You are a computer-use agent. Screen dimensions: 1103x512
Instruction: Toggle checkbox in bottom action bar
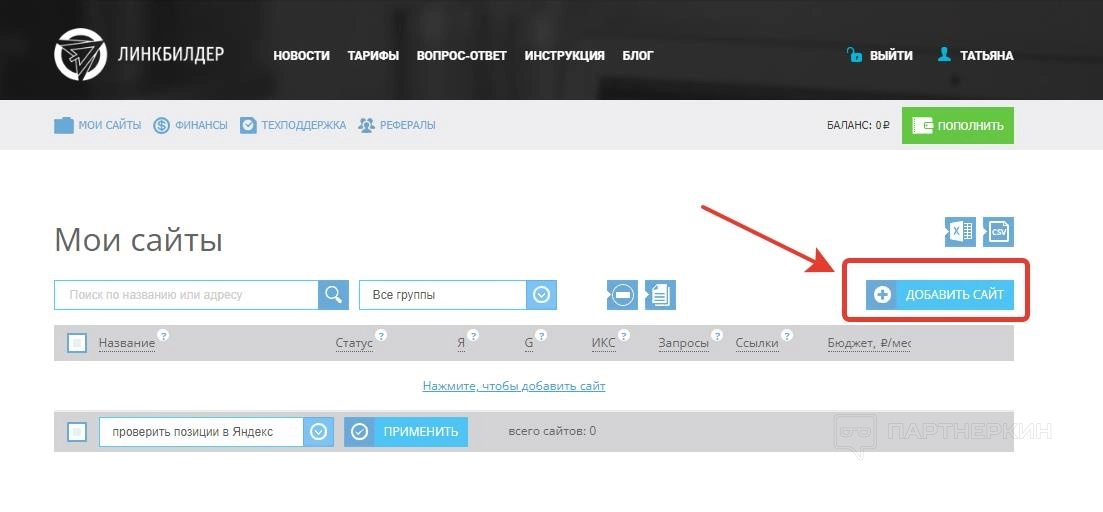click(x=77, y=431)
